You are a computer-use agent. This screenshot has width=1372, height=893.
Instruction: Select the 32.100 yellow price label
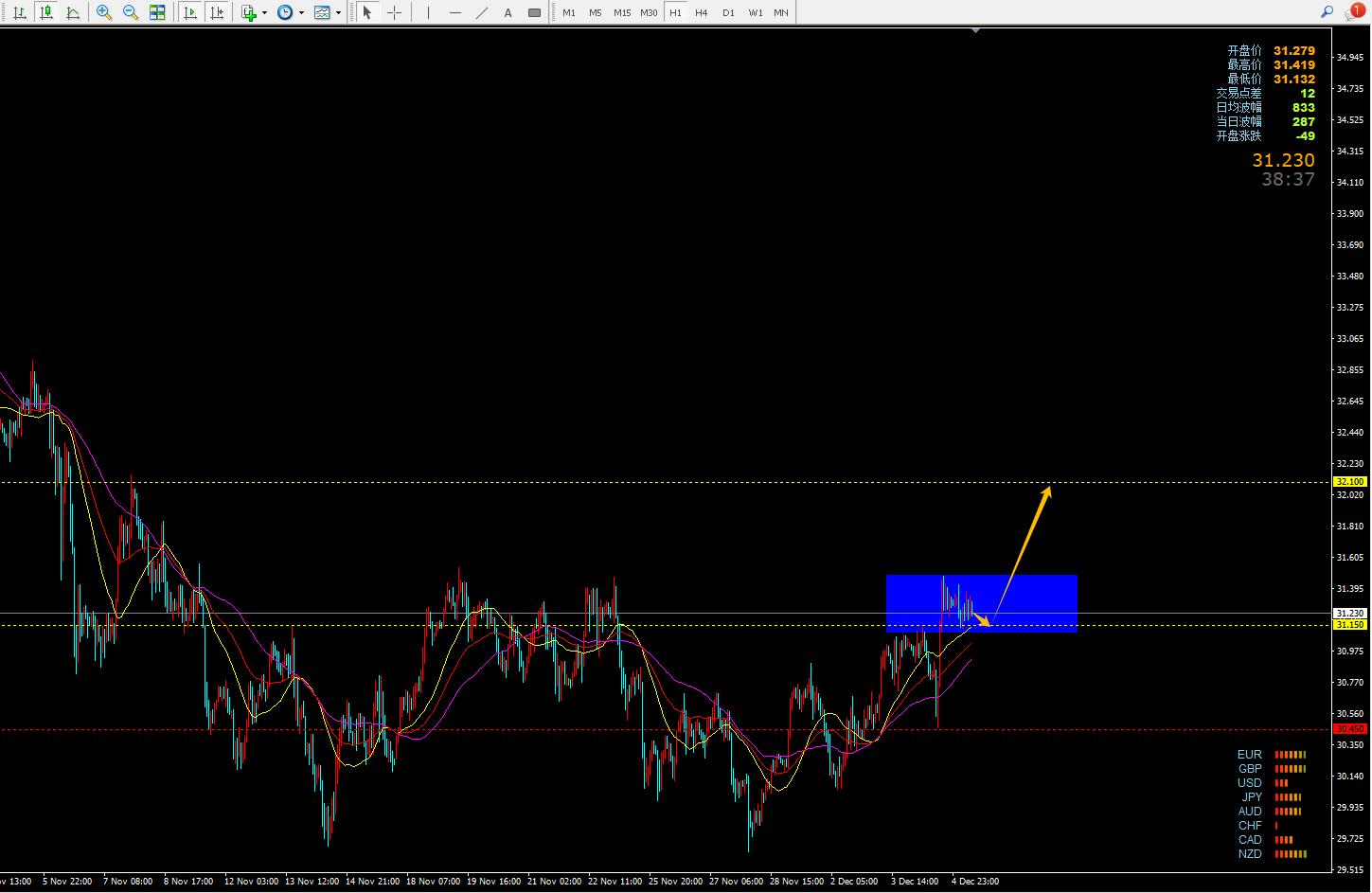tap(1349, 482)
